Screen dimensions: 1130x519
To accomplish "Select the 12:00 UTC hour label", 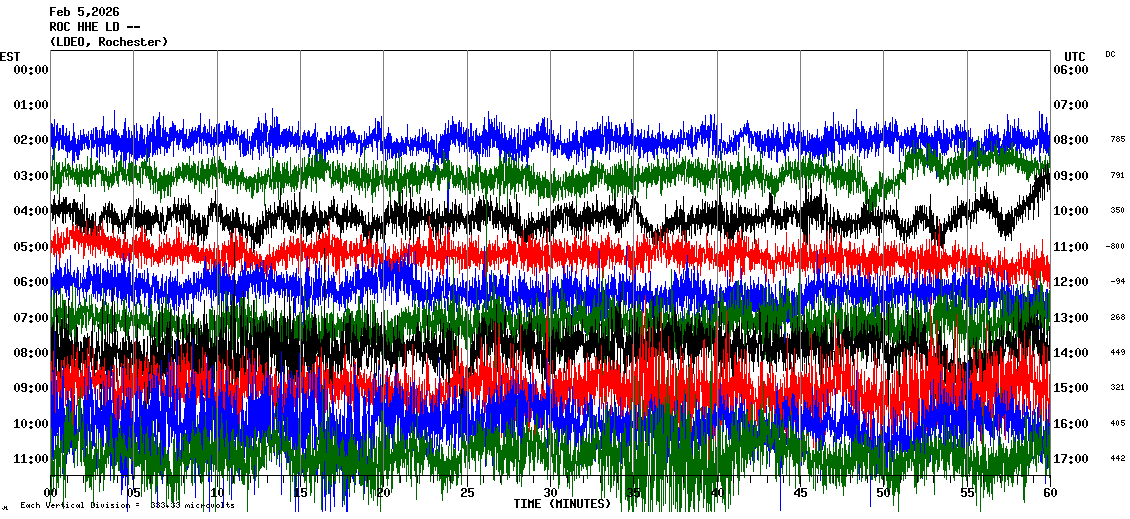I will pyautogui.click(x=1070, y=282).
